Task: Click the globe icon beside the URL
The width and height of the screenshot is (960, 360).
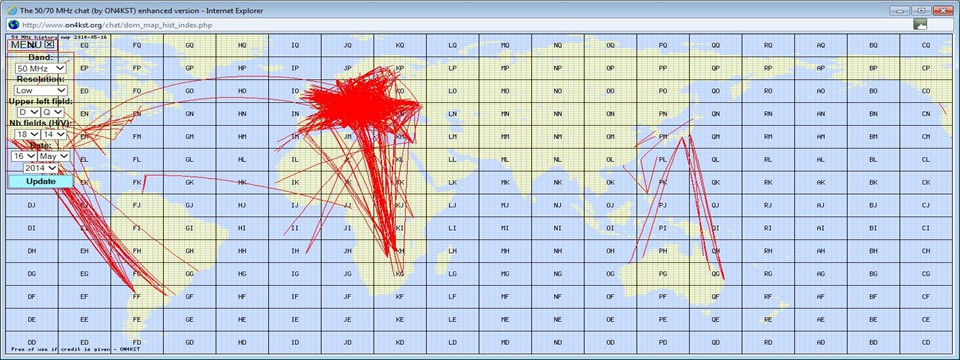Action: point(13,24)
